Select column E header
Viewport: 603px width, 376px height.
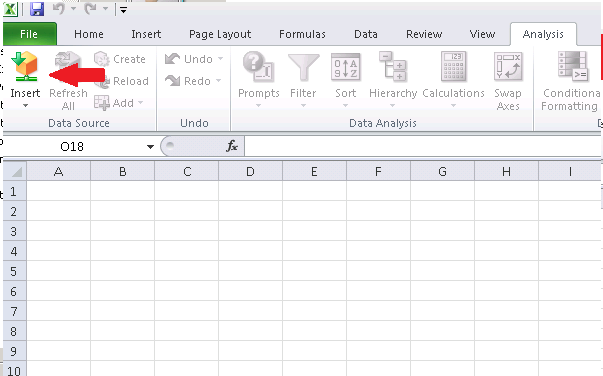(314, 171)
